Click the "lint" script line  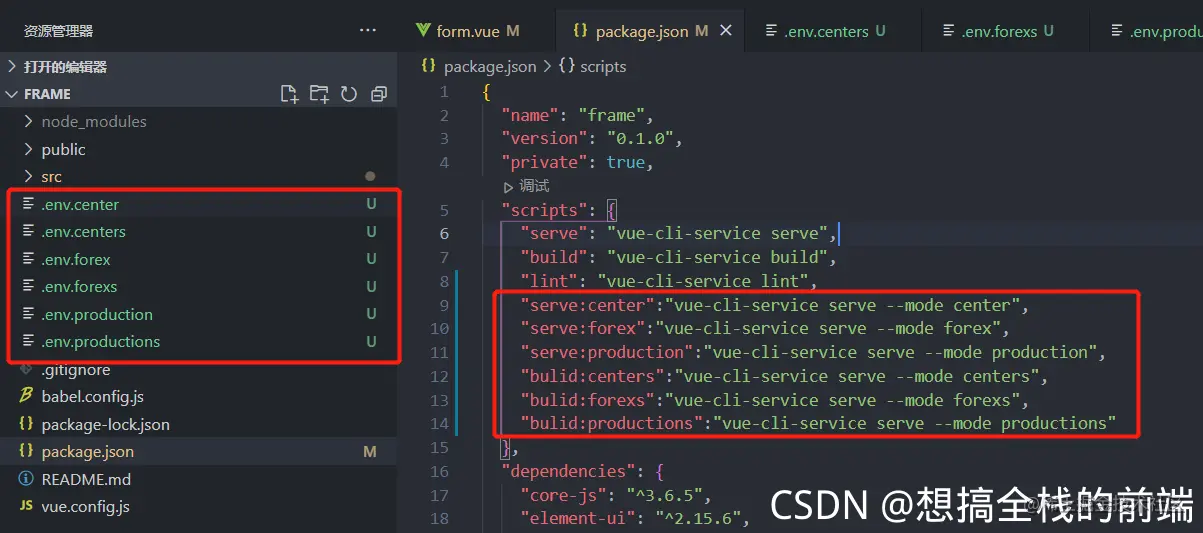coord(668,281)
